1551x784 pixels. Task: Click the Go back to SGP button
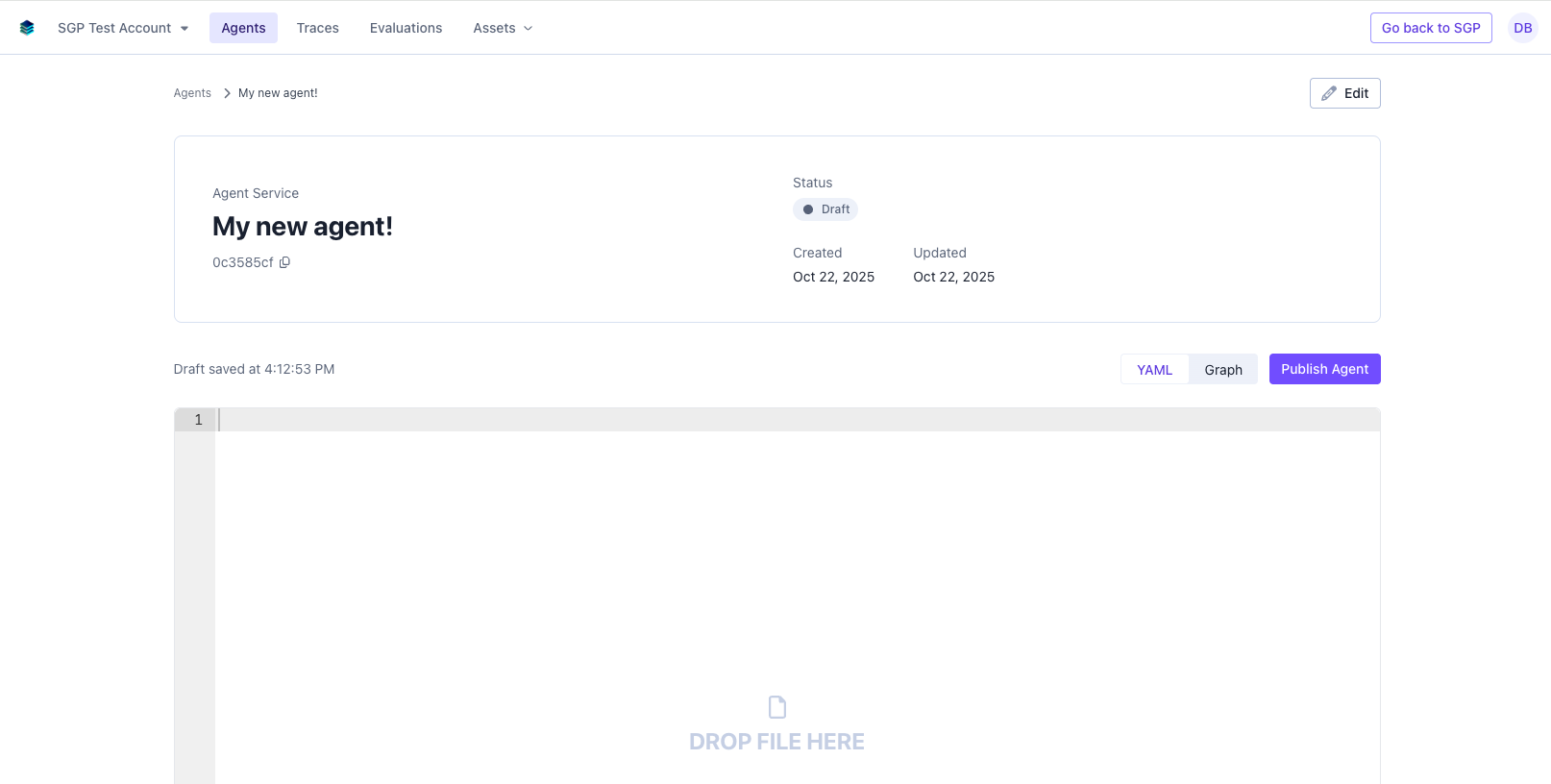point(1431,28)
